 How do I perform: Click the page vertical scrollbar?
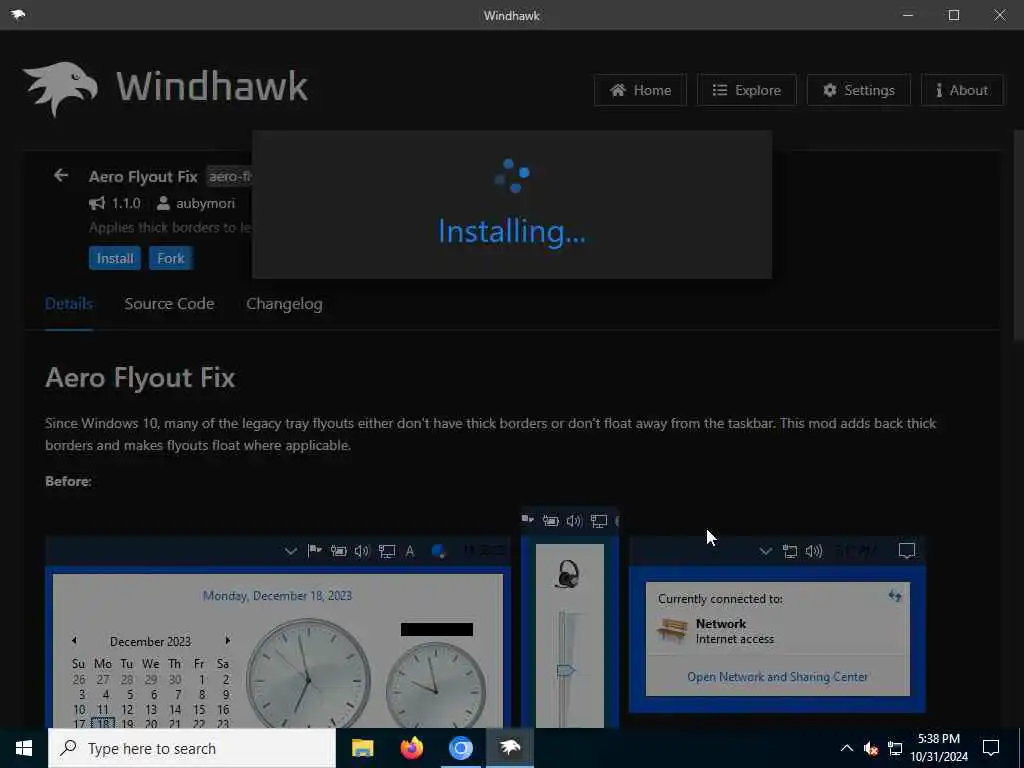point(1018,235)
